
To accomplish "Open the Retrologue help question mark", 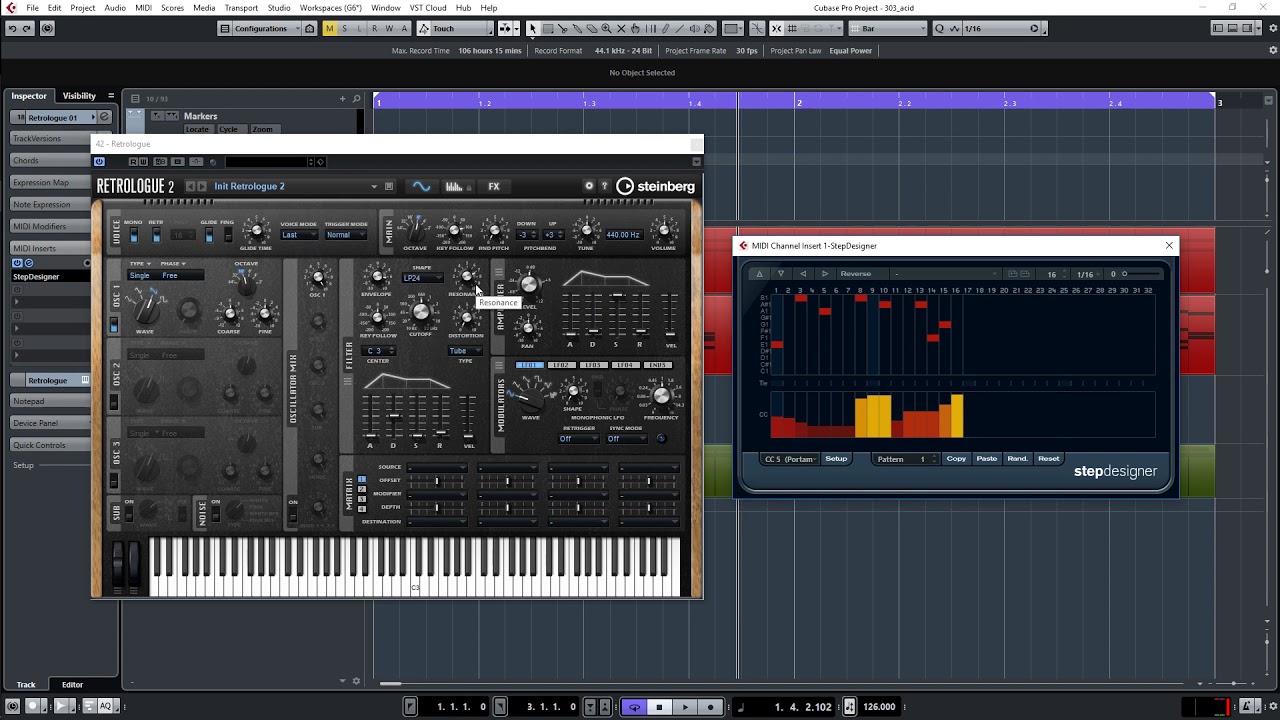I will click(604, 186).
